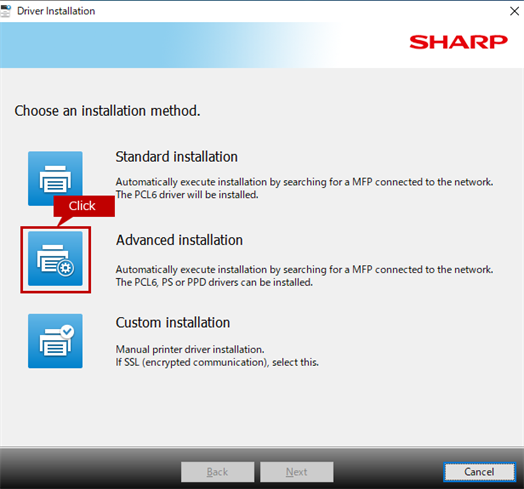Pick the Custom installation printer-checkmark icon

[x=55, y=341]
